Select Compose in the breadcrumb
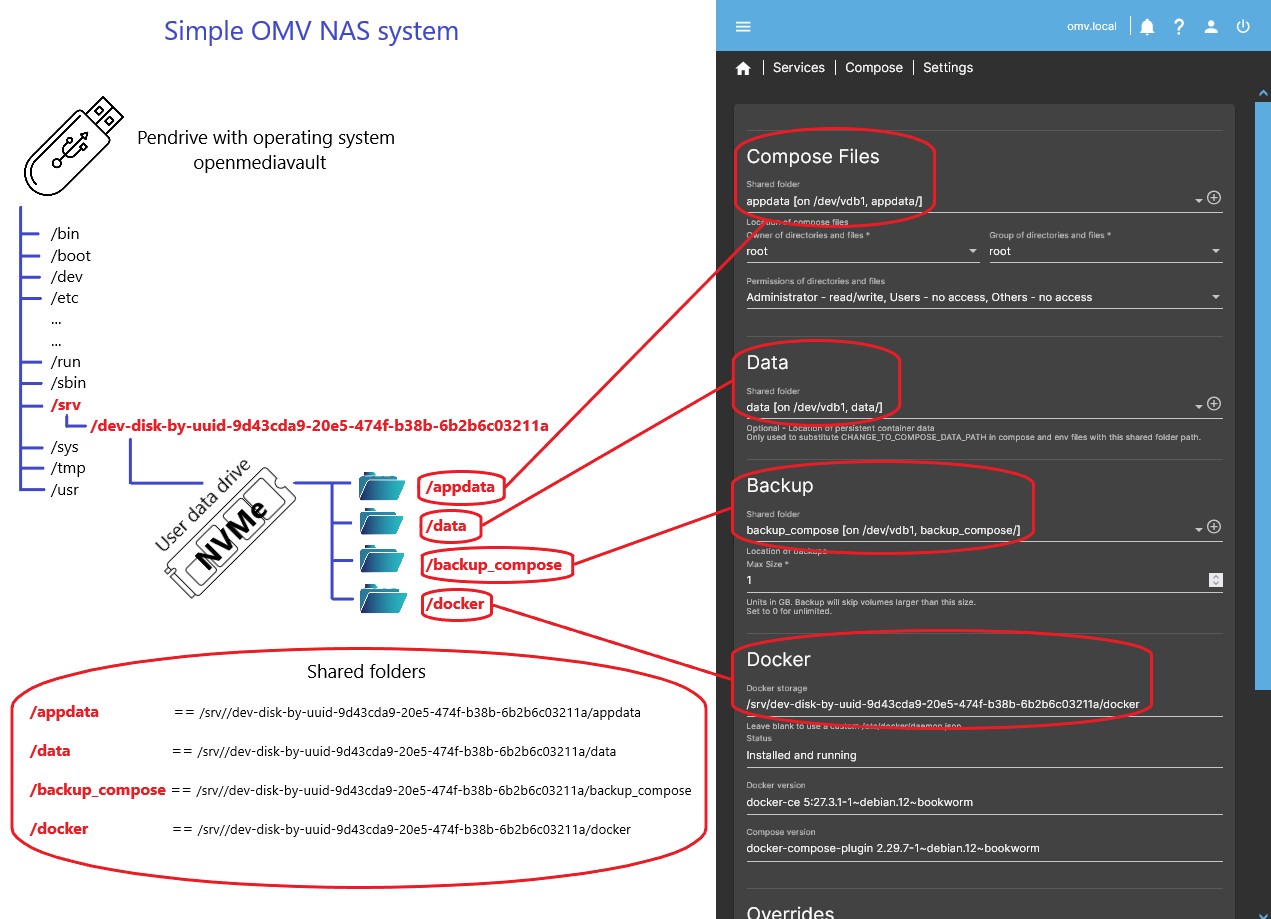This screenshot has width=1271, height=919. pos(873,68)
